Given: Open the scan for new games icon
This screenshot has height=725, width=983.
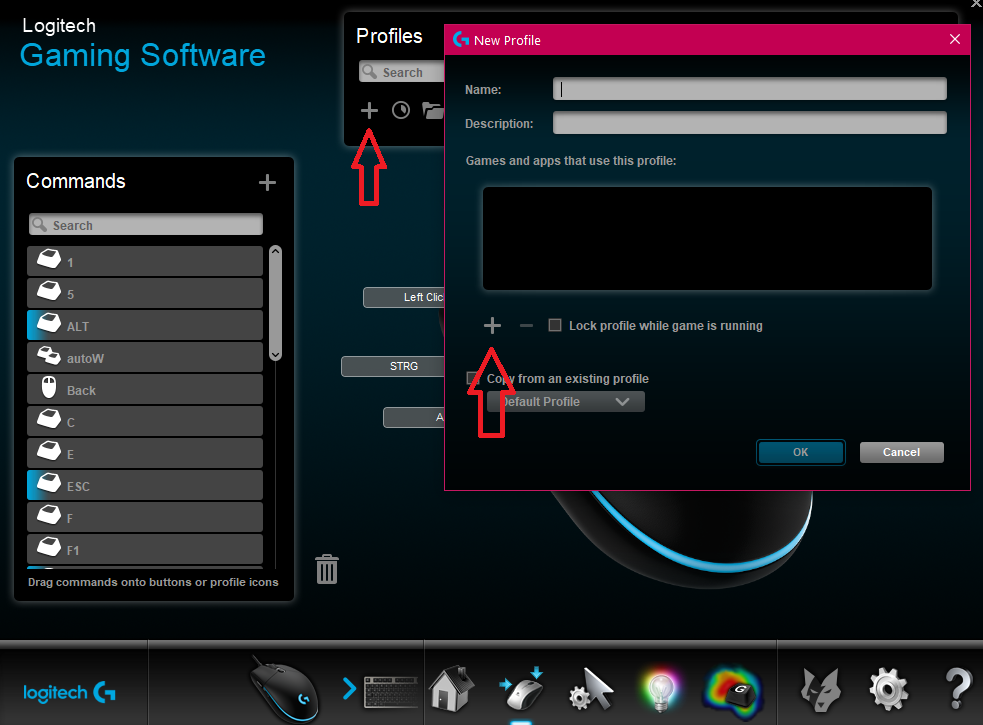Looking at the screenshot, I should click(401, 110).
